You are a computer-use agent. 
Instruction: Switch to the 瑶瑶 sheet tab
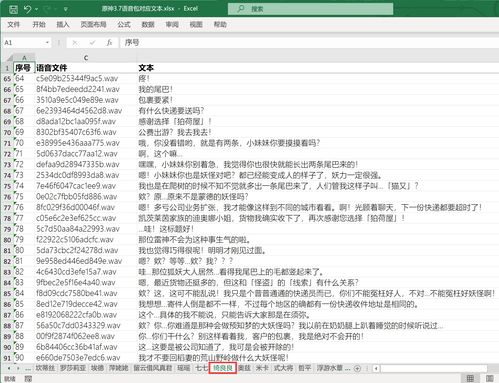pos(183,368)
